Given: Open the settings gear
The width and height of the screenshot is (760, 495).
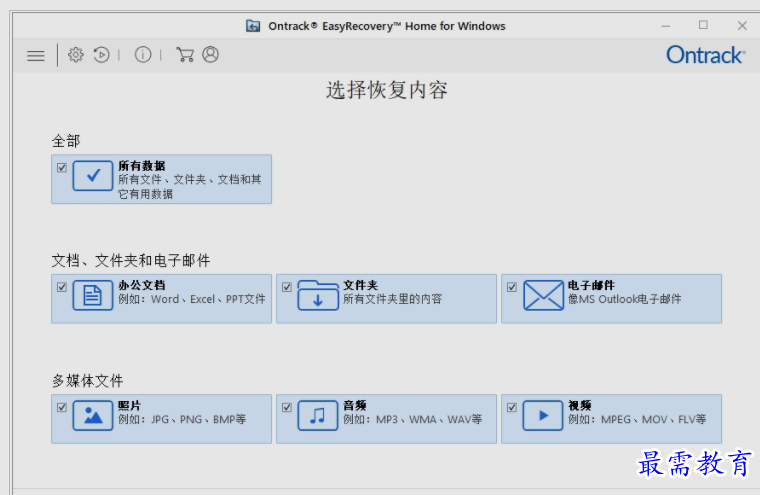Looking at the screenshot, I should point(76,55).
